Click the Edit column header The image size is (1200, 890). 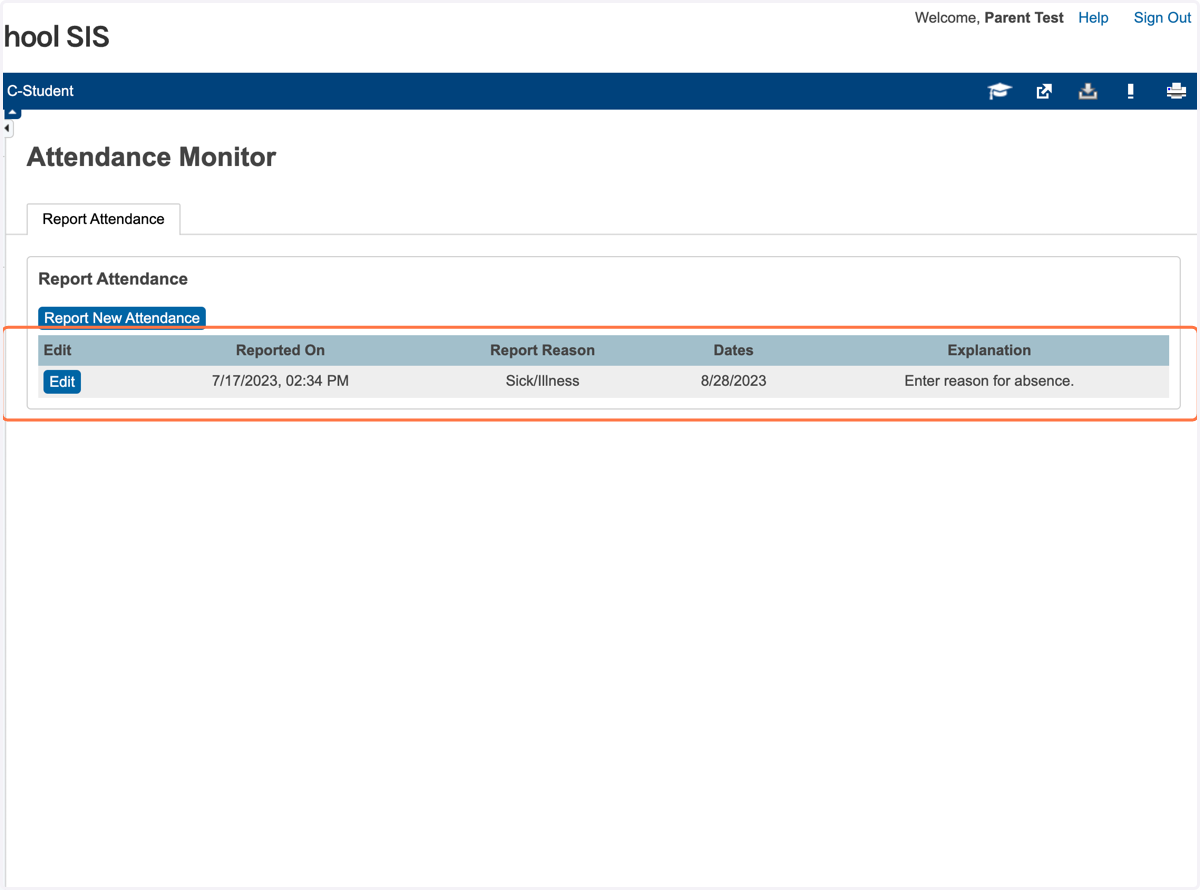click(58, 351)
